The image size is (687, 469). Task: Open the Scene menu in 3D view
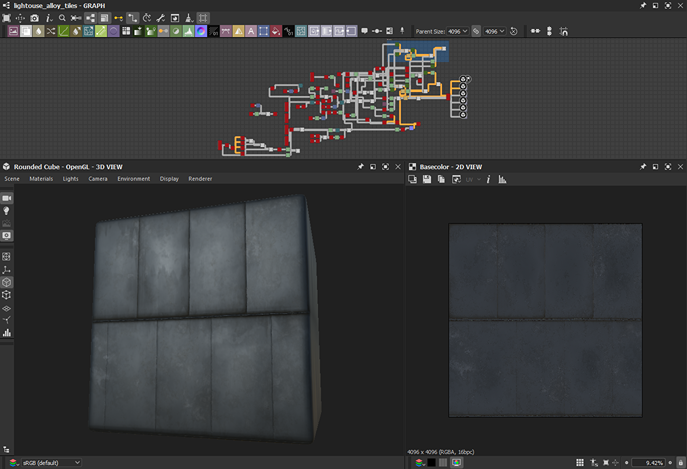12,179
